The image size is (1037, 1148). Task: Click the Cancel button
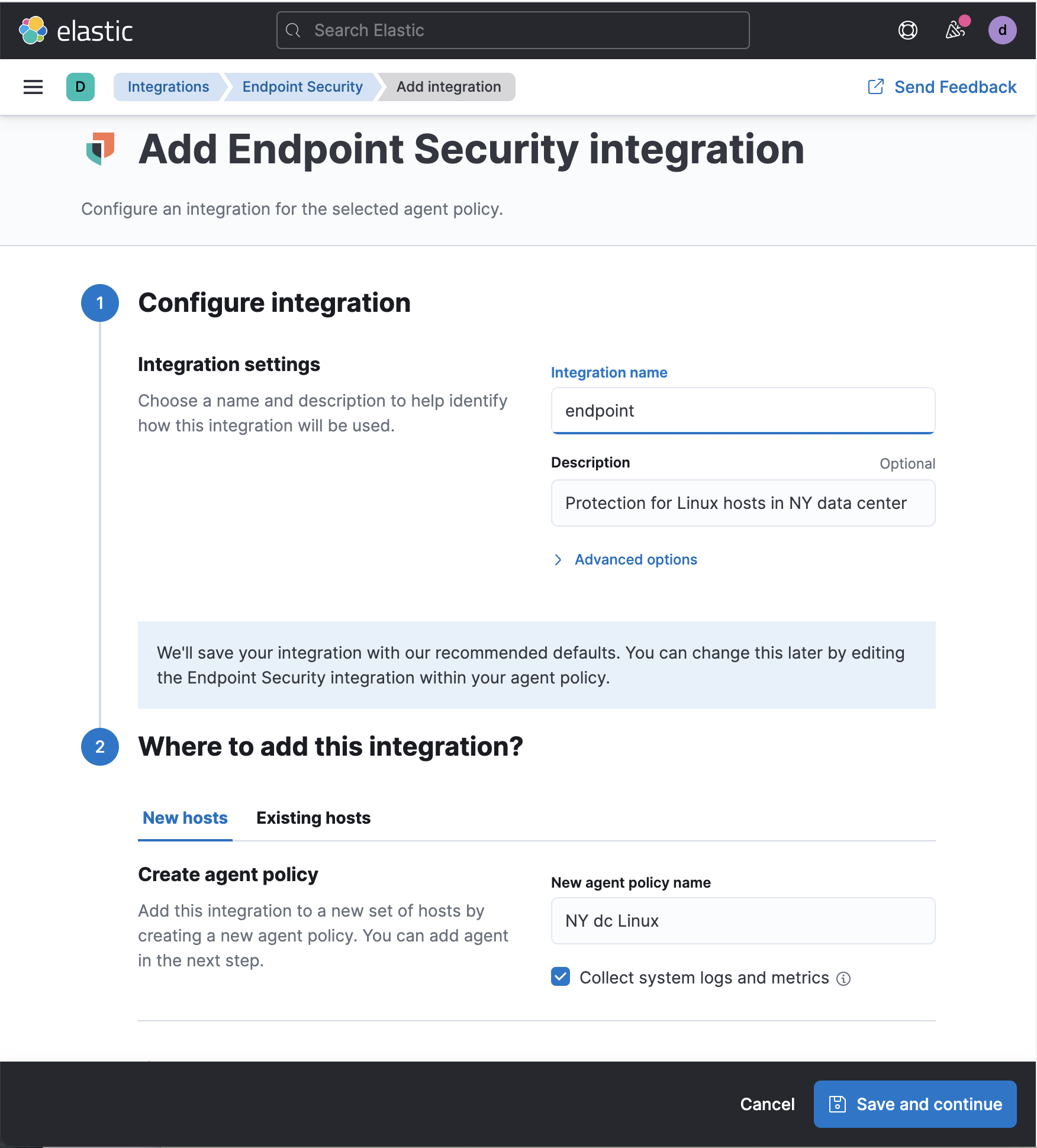[x=767, y=1104]
